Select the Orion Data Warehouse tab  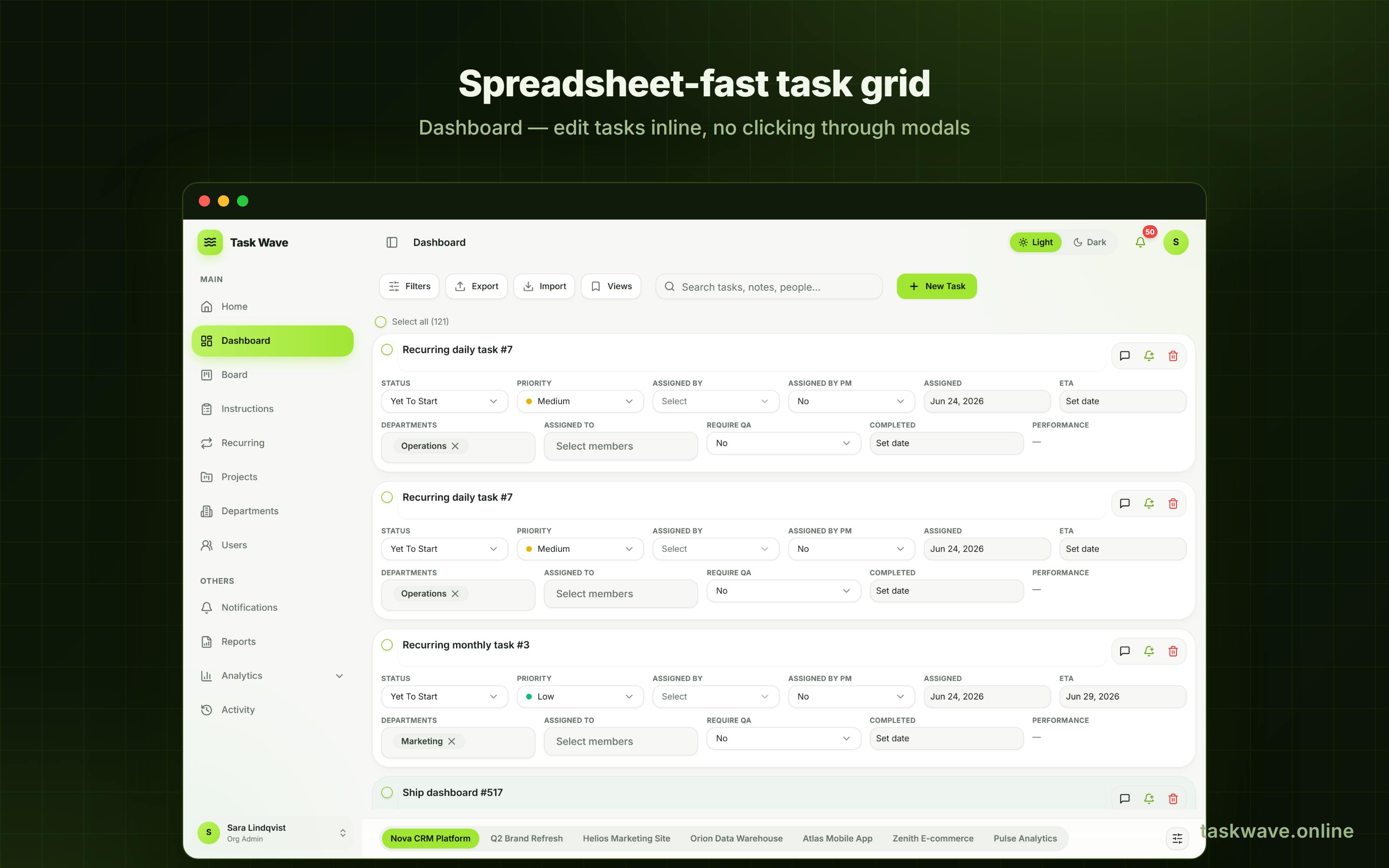pos(737,839)
